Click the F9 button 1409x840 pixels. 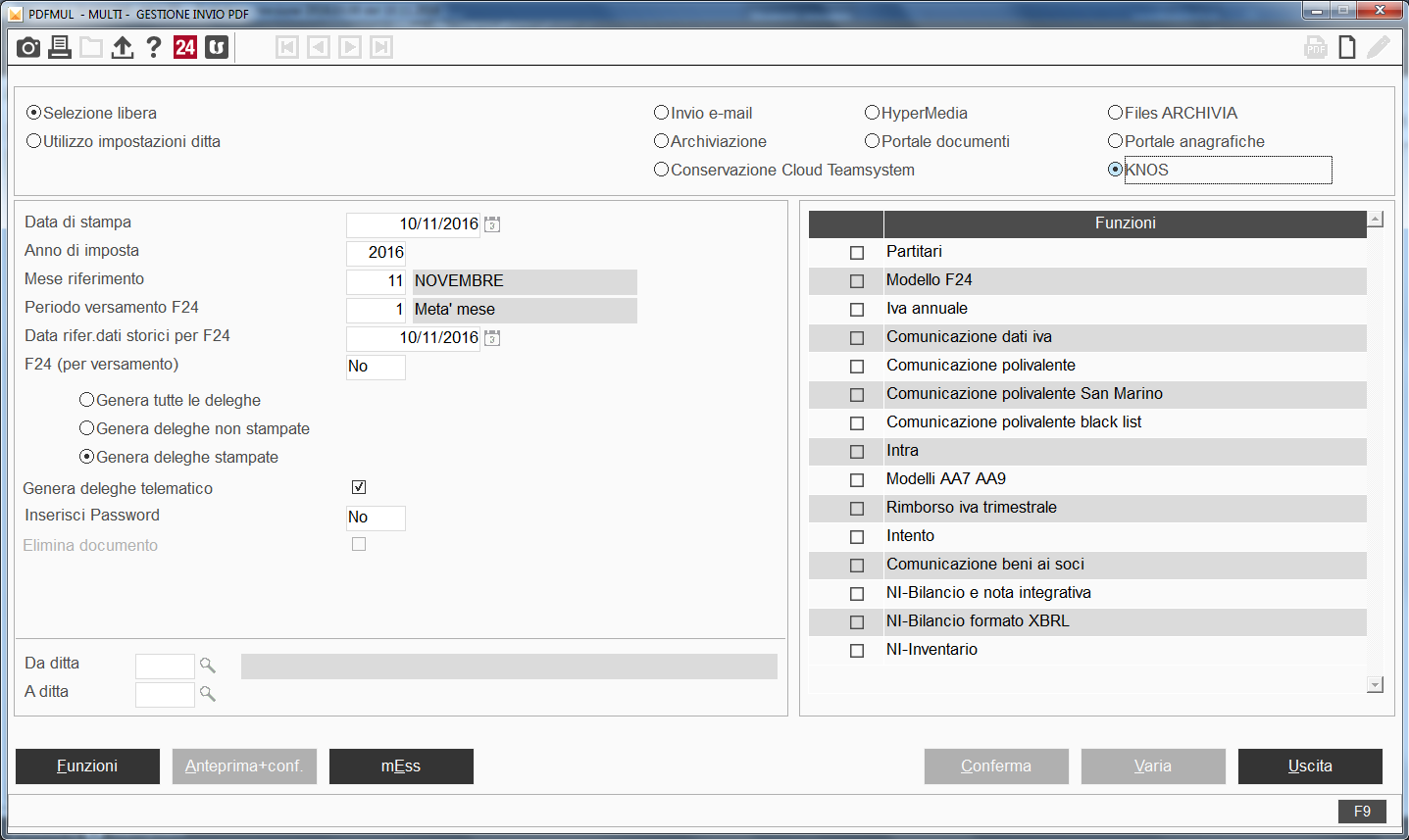(1362, 812)
